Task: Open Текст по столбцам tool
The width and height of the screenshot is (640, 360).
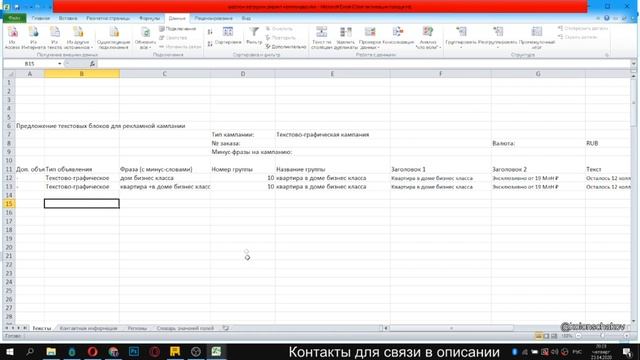Action: (x=321, y=38)
